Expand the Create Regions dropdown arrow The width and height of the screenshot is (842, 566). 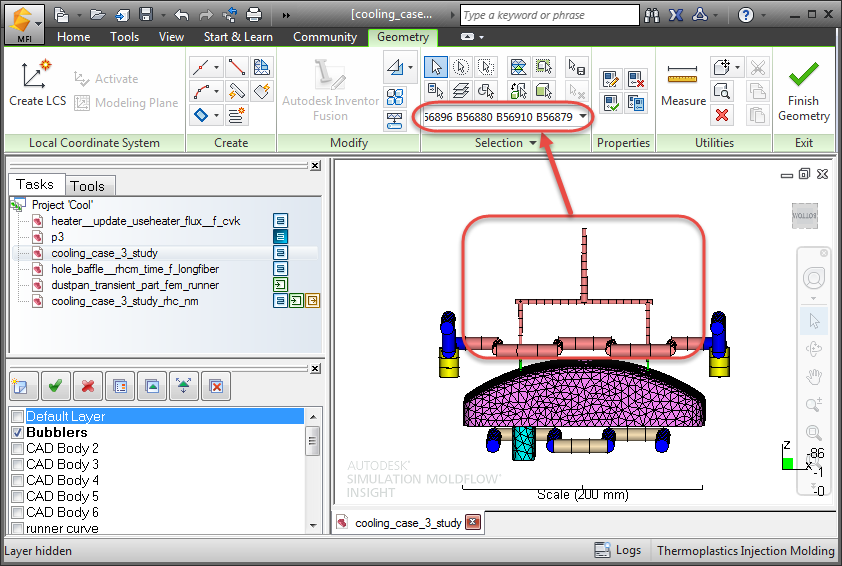[x=216, y=115]
